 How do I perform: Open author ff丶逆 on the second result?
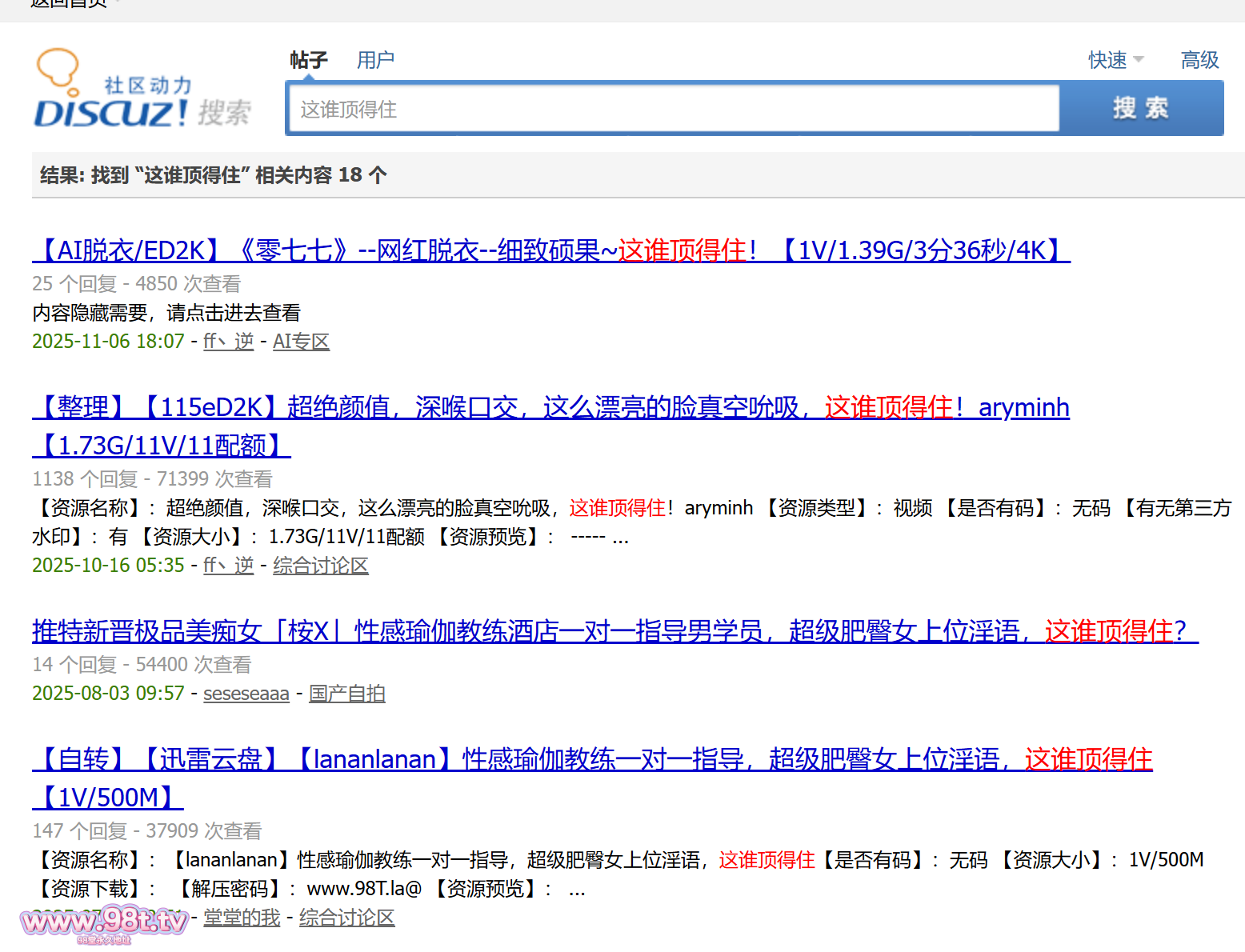[x=228, y=566]
